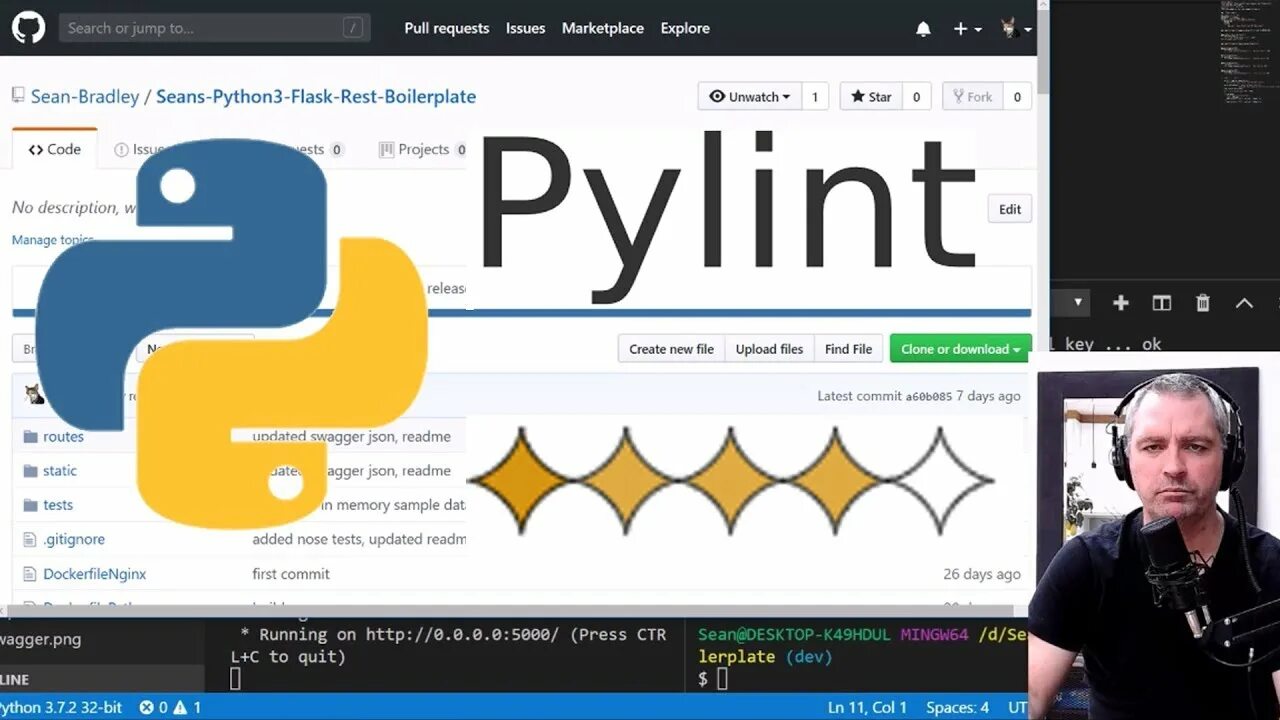Screen dimensions: 1280x720
Task: Focus the git bash terminal prompt
Action: [x=722, y=680]
